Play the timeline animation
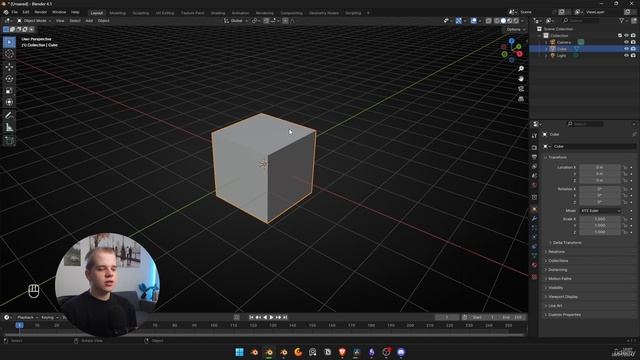 click(x=271, y=317)
